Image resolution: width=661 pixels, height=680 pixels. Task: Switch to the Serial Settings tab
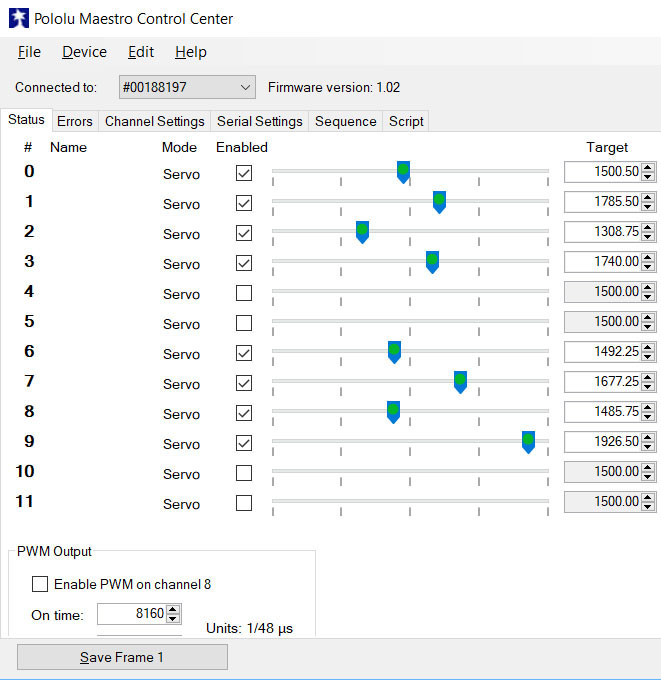coord(259,121)
